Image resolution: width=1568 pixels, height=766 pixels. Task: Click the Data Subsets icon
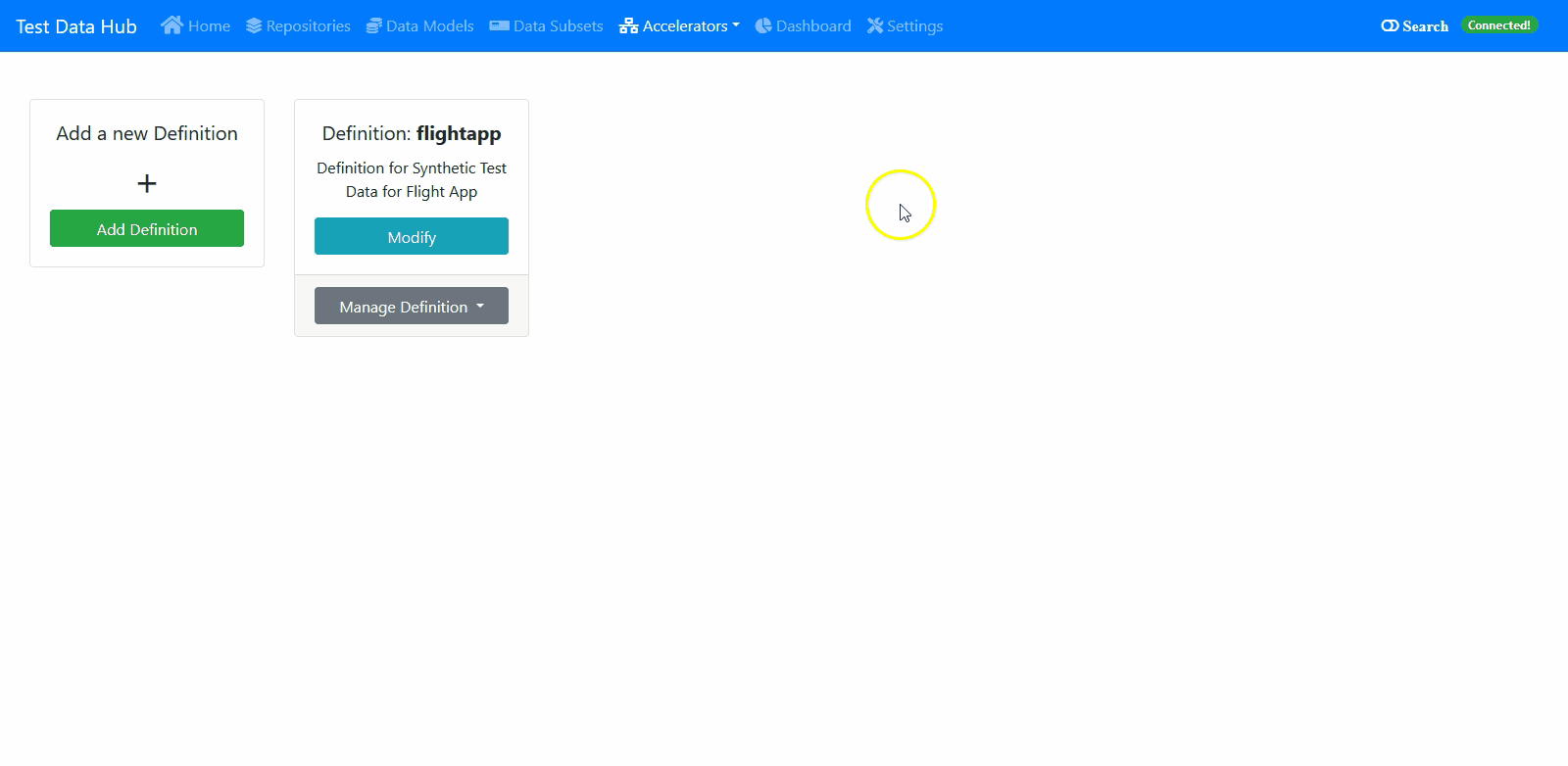tap(499, 26)
